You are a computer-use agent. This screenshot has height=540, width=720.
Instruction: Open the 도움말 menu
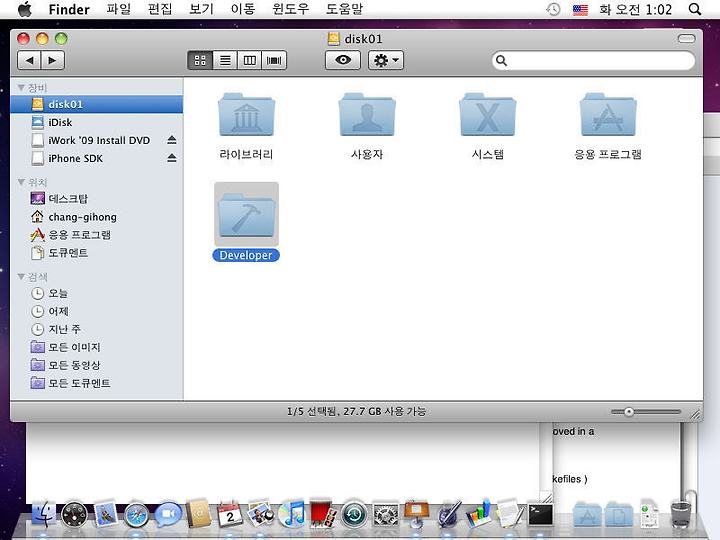[344, 9]
